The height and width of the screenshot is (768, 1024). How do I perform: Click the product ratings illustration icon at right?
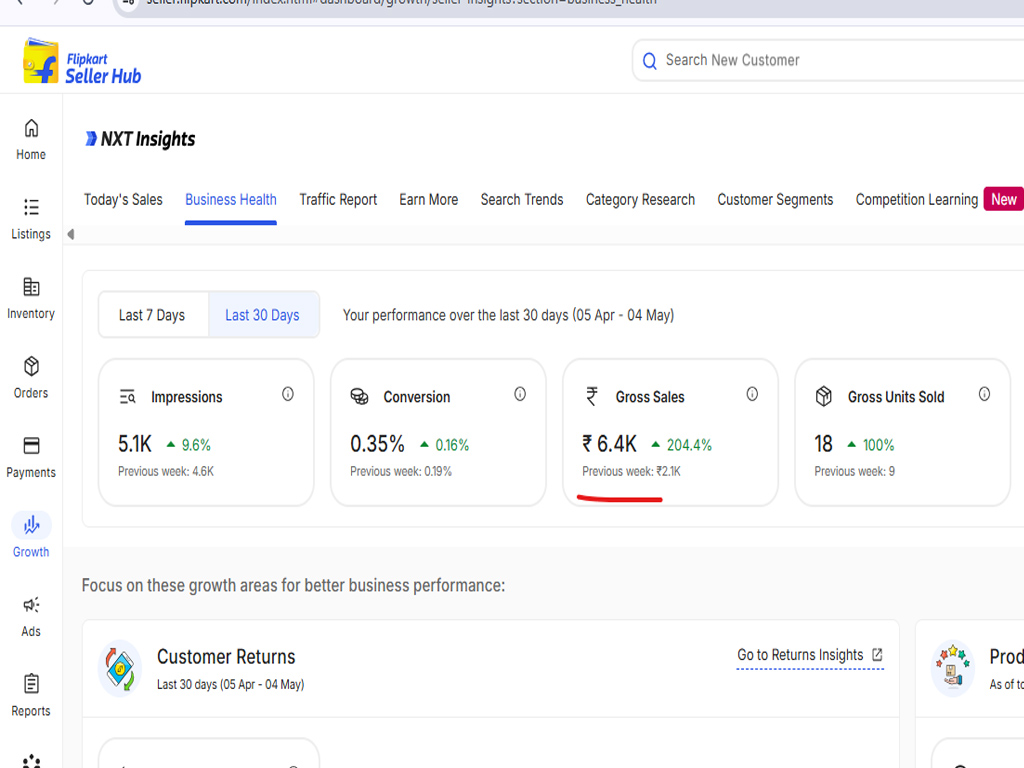[953, 668]
